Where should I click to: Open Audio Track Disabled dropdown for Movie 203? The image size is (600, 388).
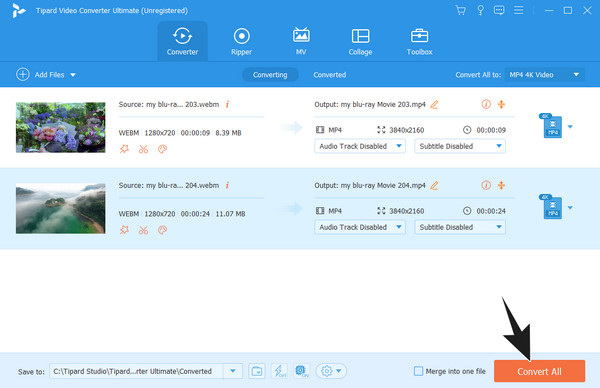tap(360, 146)
